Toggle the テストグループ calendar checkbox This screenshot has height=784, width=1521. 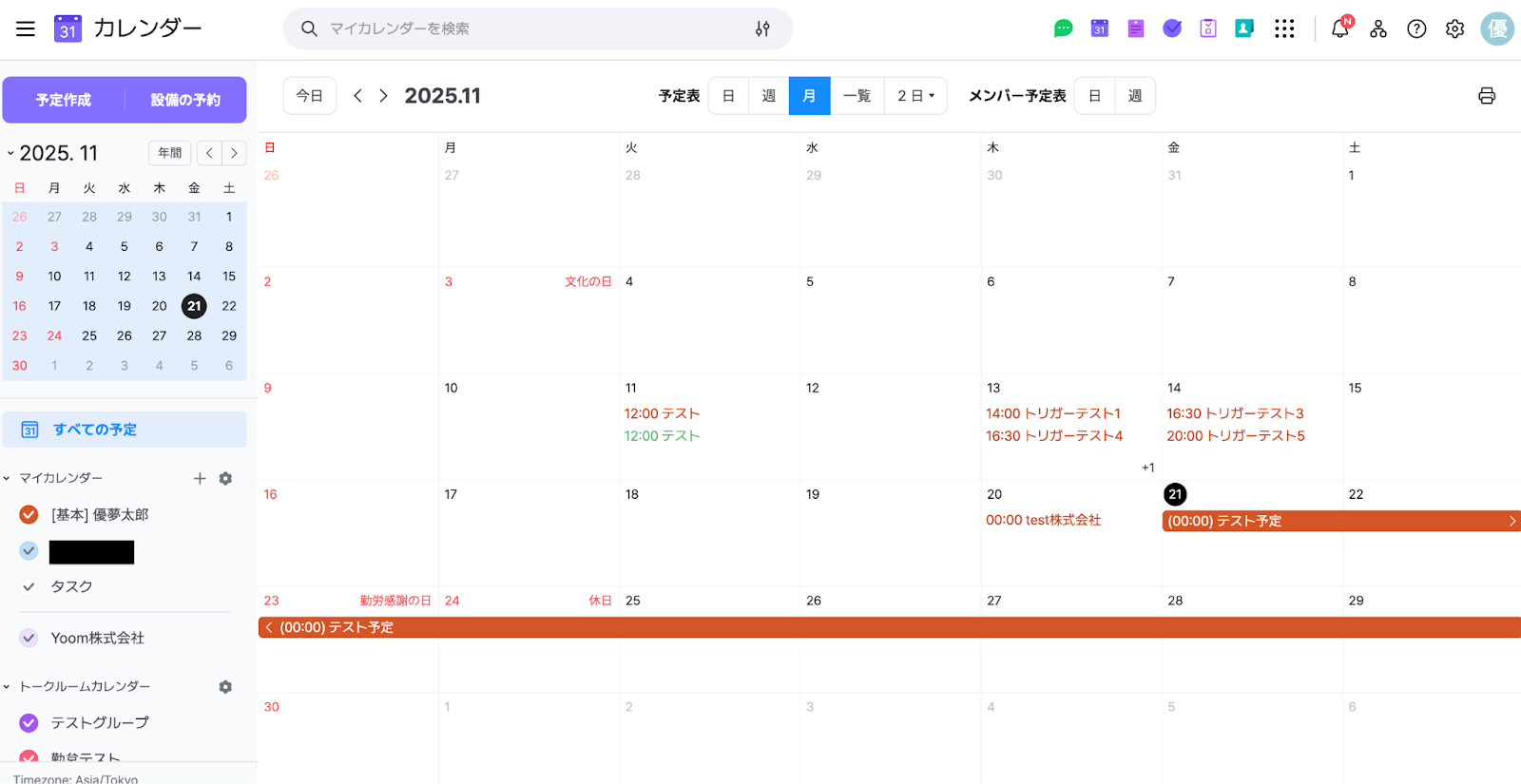(x=29, y=722)
